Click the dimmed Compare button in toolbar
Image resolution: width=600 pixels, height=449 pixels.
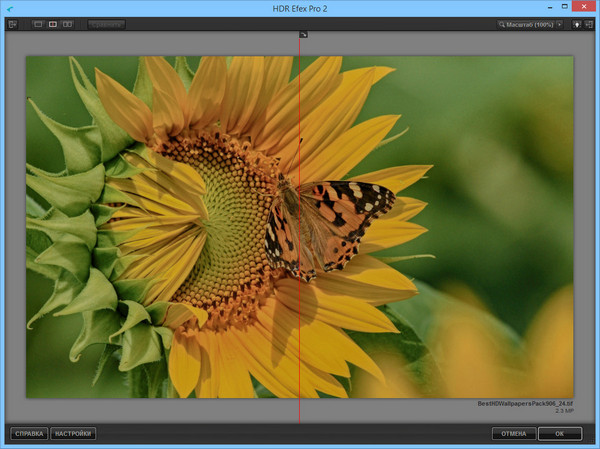point(105,24)
